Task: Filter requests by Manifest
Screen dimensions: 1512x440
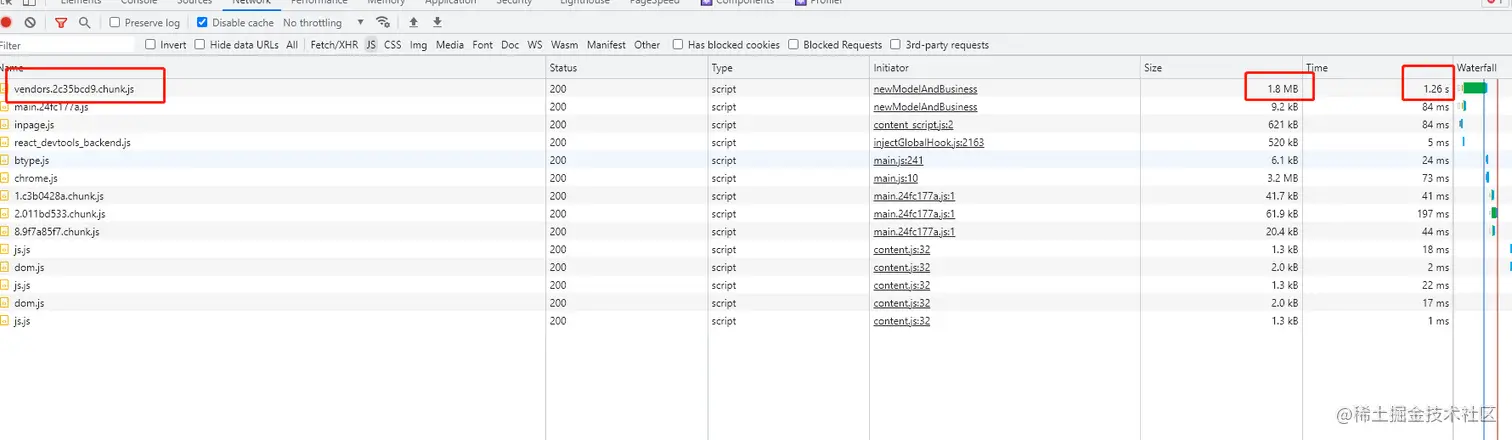Action: 606,45
